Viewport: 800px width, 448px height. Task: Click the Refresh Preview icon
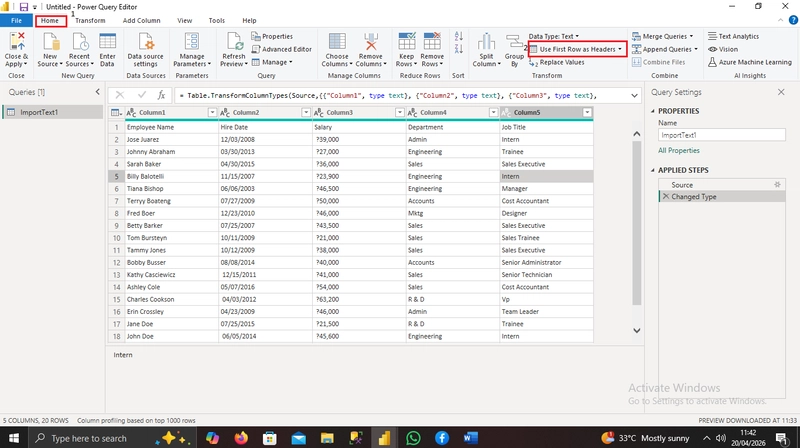tap(234, 42)
